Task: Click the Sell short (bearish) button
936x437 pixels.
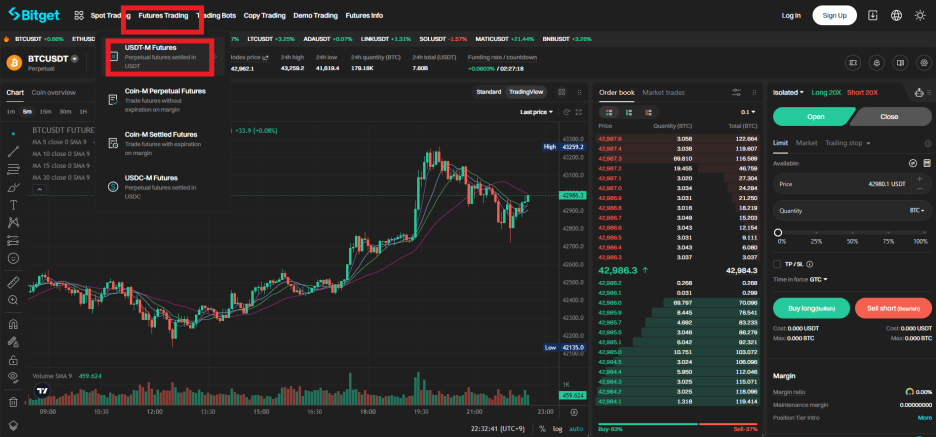Action: pyautogui.click(x=893, y=308)
